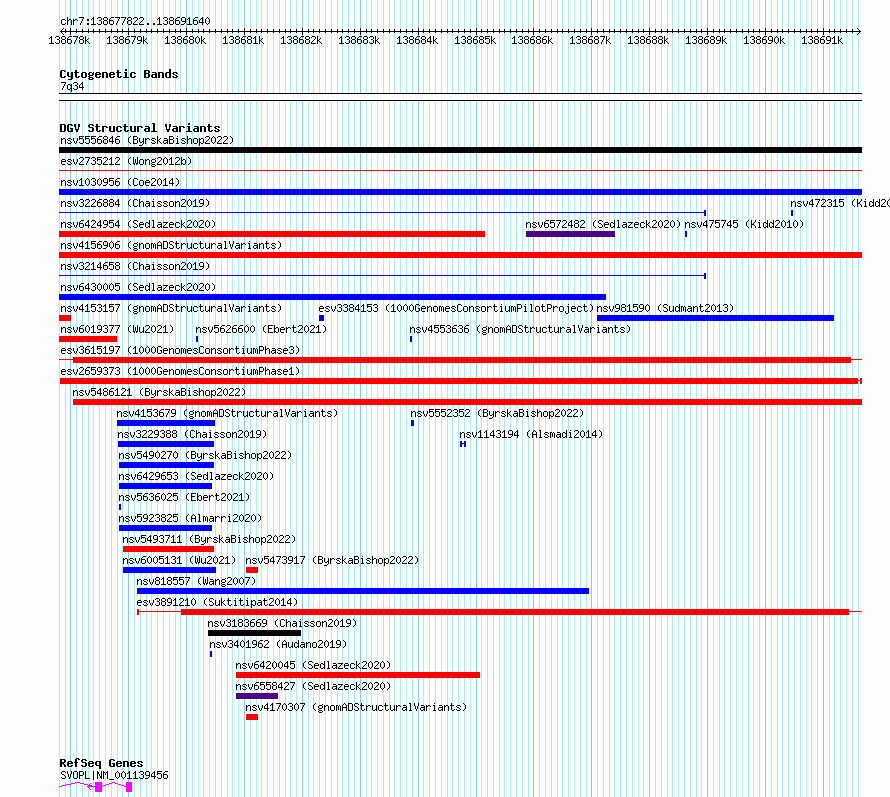Open nsv3183669 (Chaisson2019) label
The height and width of the screenshot is (797, 890).
coord(282,623)
